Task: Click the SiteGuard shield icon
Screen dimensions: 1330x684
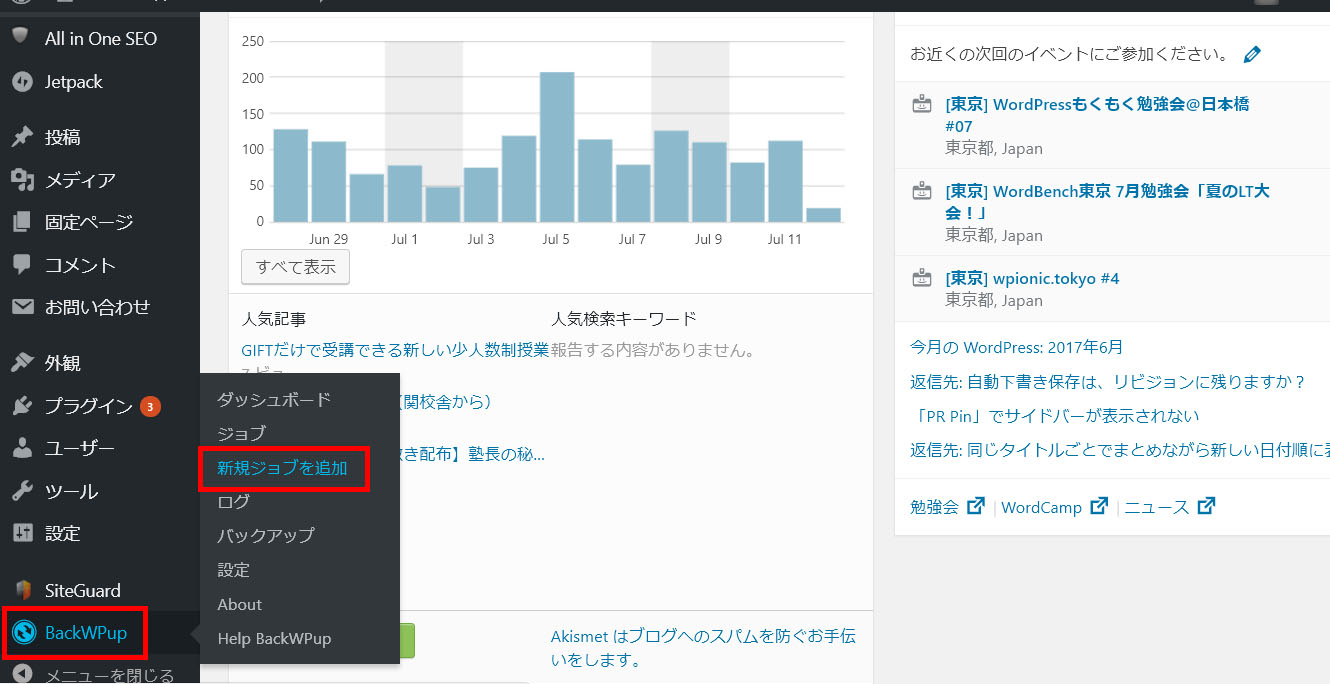Action: point(21,590)
